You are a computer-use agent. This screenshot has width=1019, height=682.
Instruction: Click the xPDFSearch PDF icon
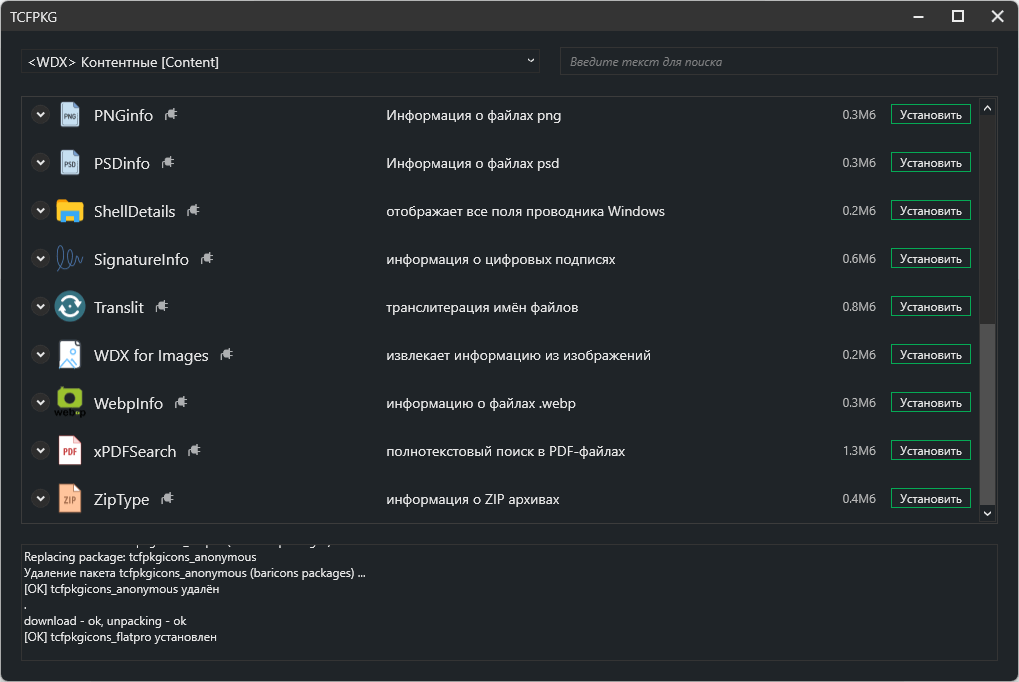(69, 451)
